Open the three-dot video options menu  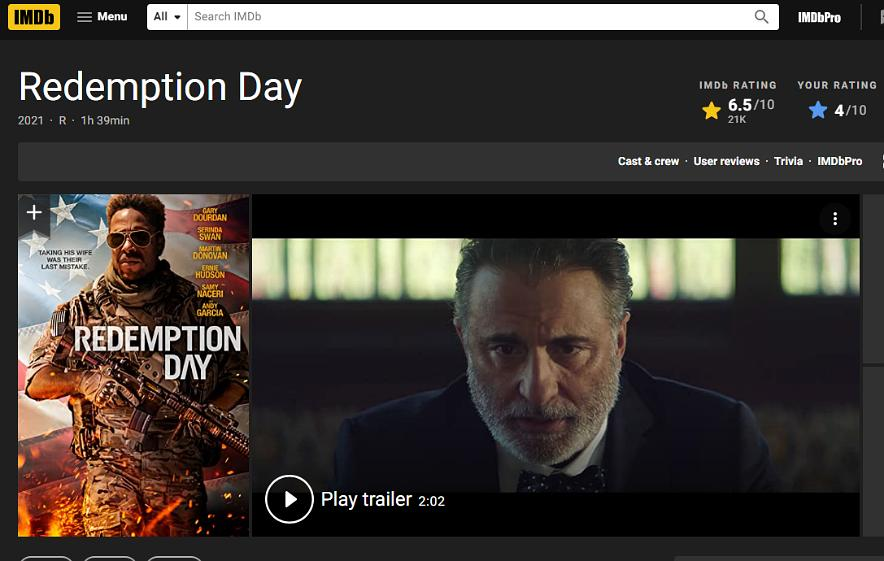(x=835, y=219)
